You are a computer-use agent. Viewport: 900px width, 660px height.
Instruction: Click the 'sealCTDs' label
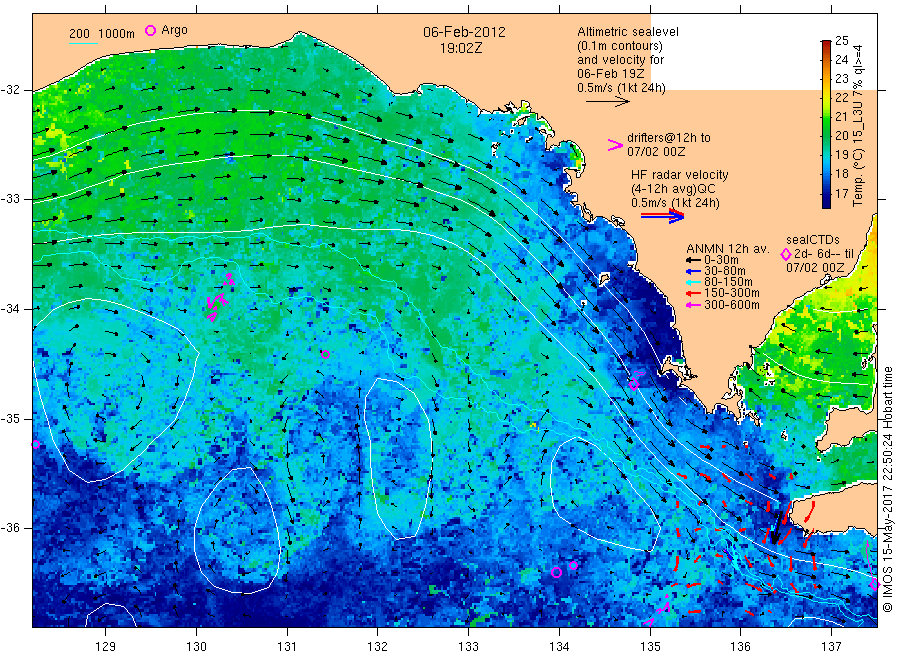813,240
